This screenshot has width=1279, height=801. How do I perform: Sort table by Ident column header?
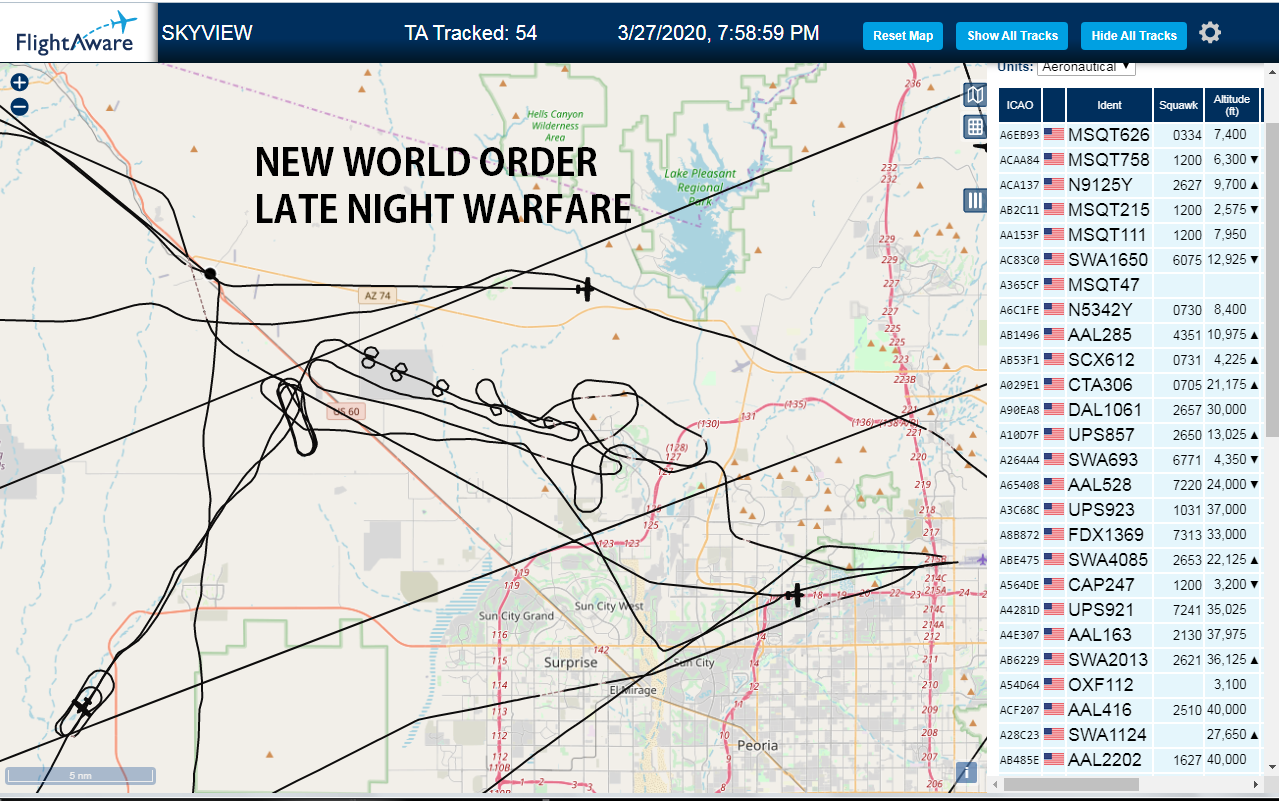click(x=1110, y=104)
